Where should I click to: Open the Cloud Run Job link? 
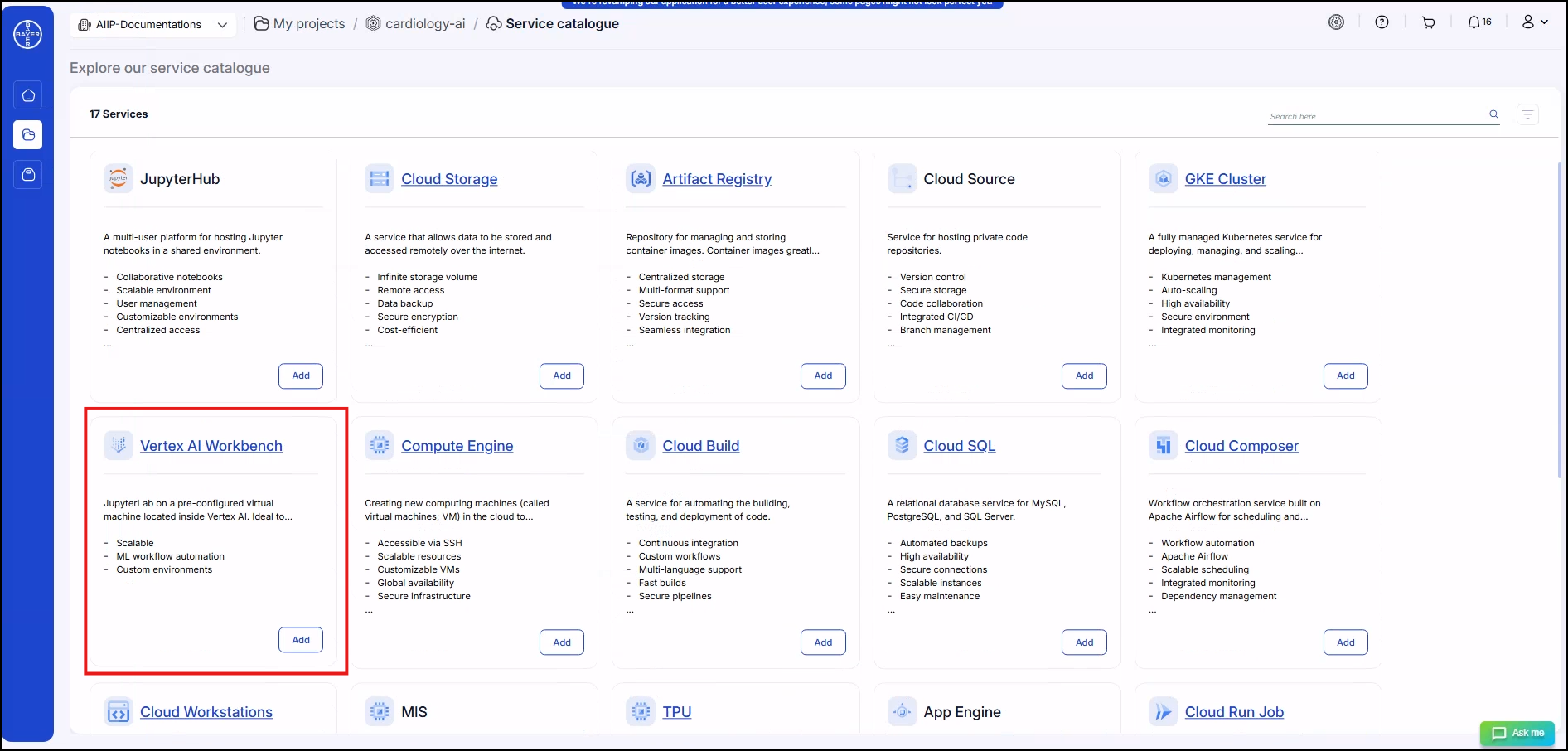[1234, 712]
